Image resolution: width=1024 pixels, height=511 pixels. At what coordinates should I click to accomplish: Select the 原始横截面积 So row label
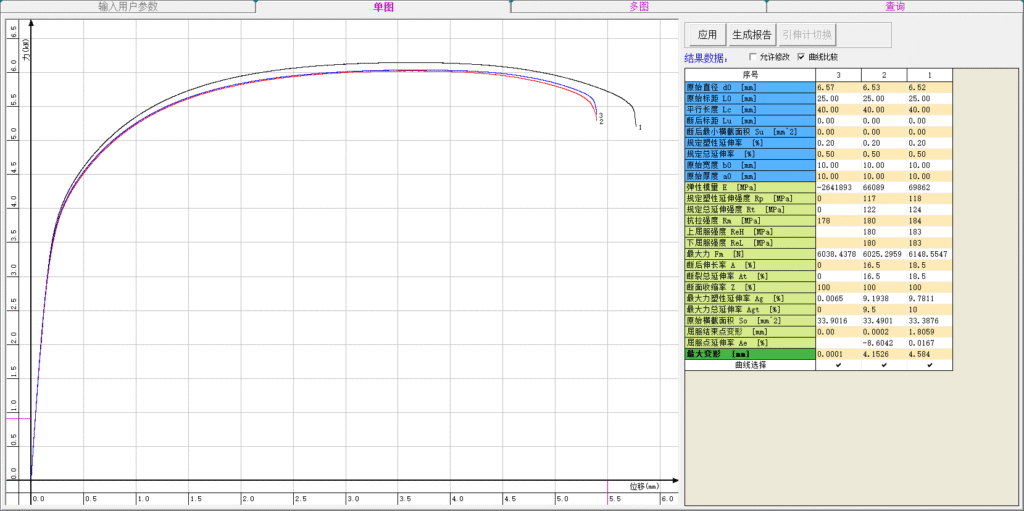[750, 321]
